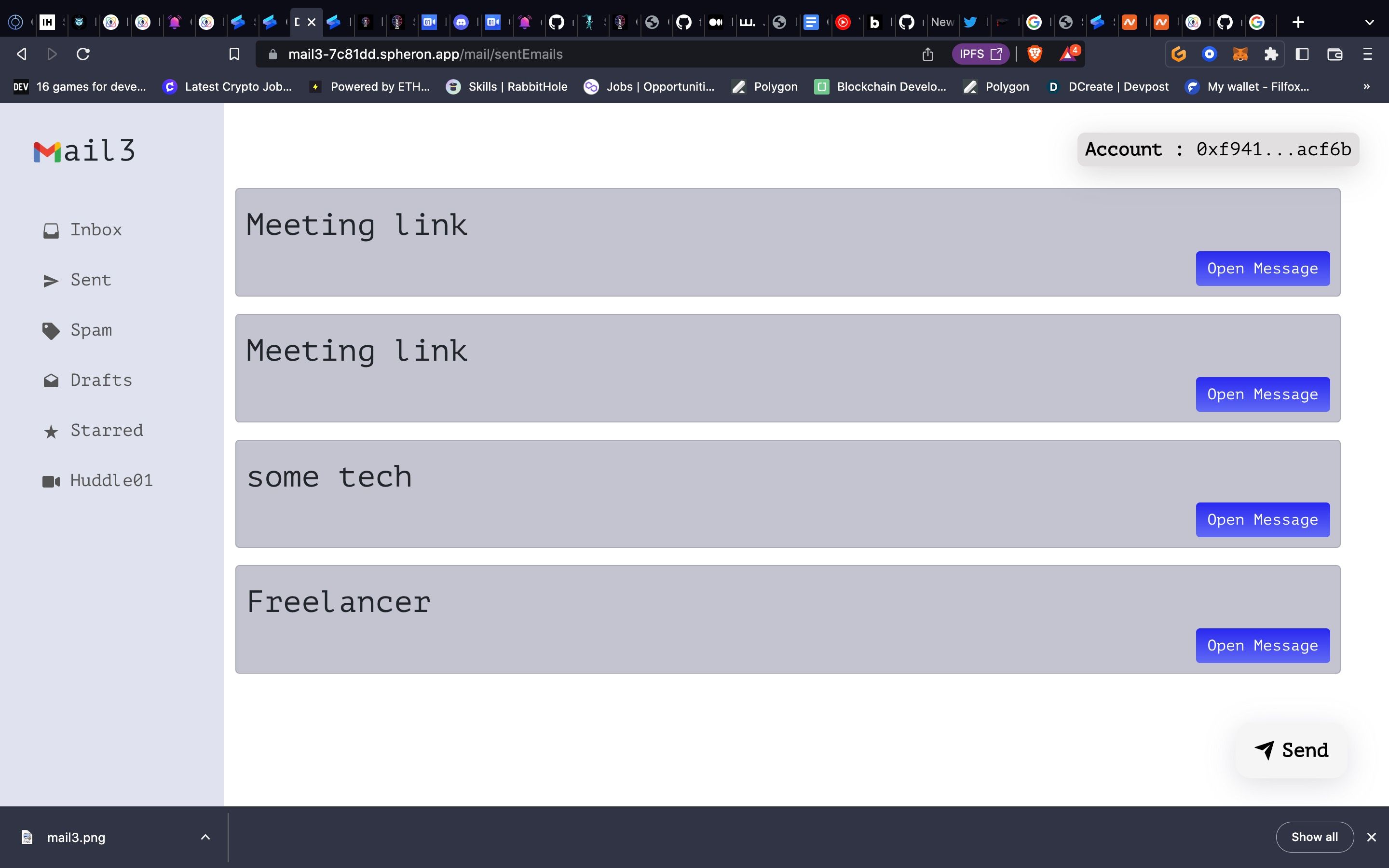This screenshot has width=1389, height=868.
Task: Click IPFS status indicator in toolbar
Action: 980,54
